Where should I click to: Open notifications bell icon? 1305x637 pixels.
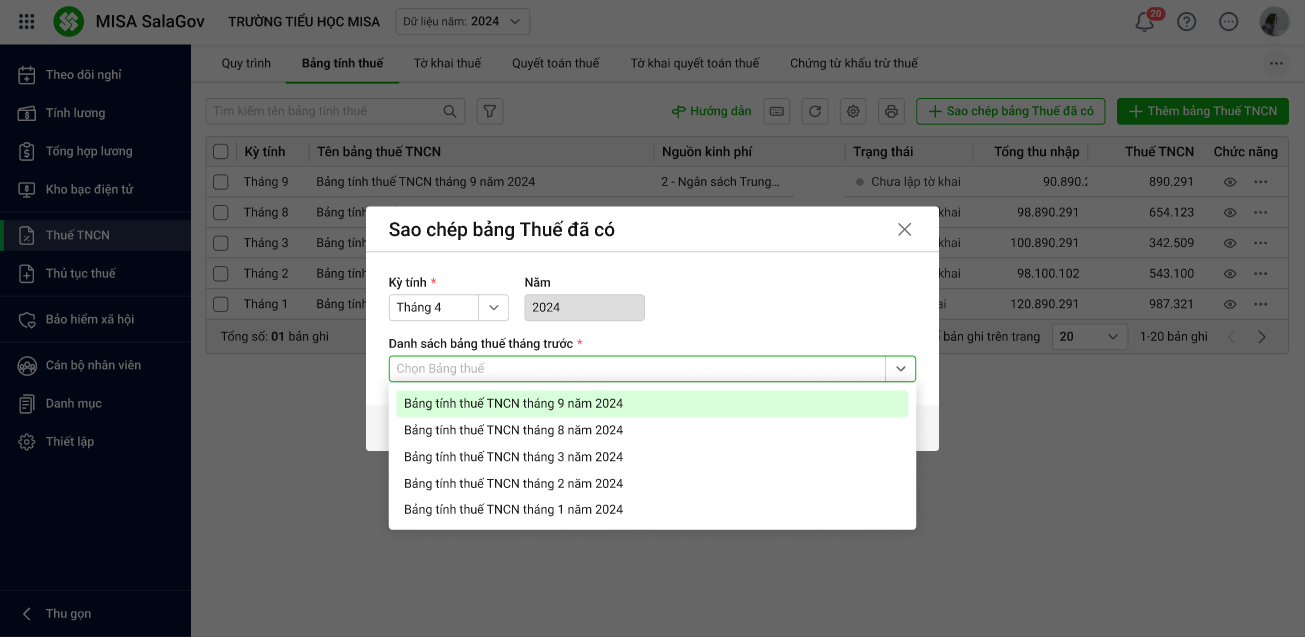pos(1144,22)
